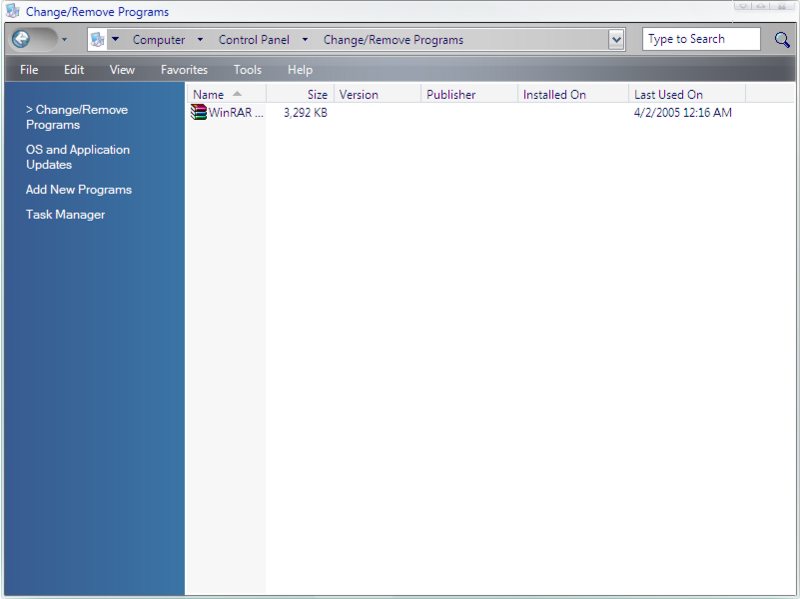This screenshot has width=800, height=599.
Task: Open the Edit menu
Action: tap(74, 70)
